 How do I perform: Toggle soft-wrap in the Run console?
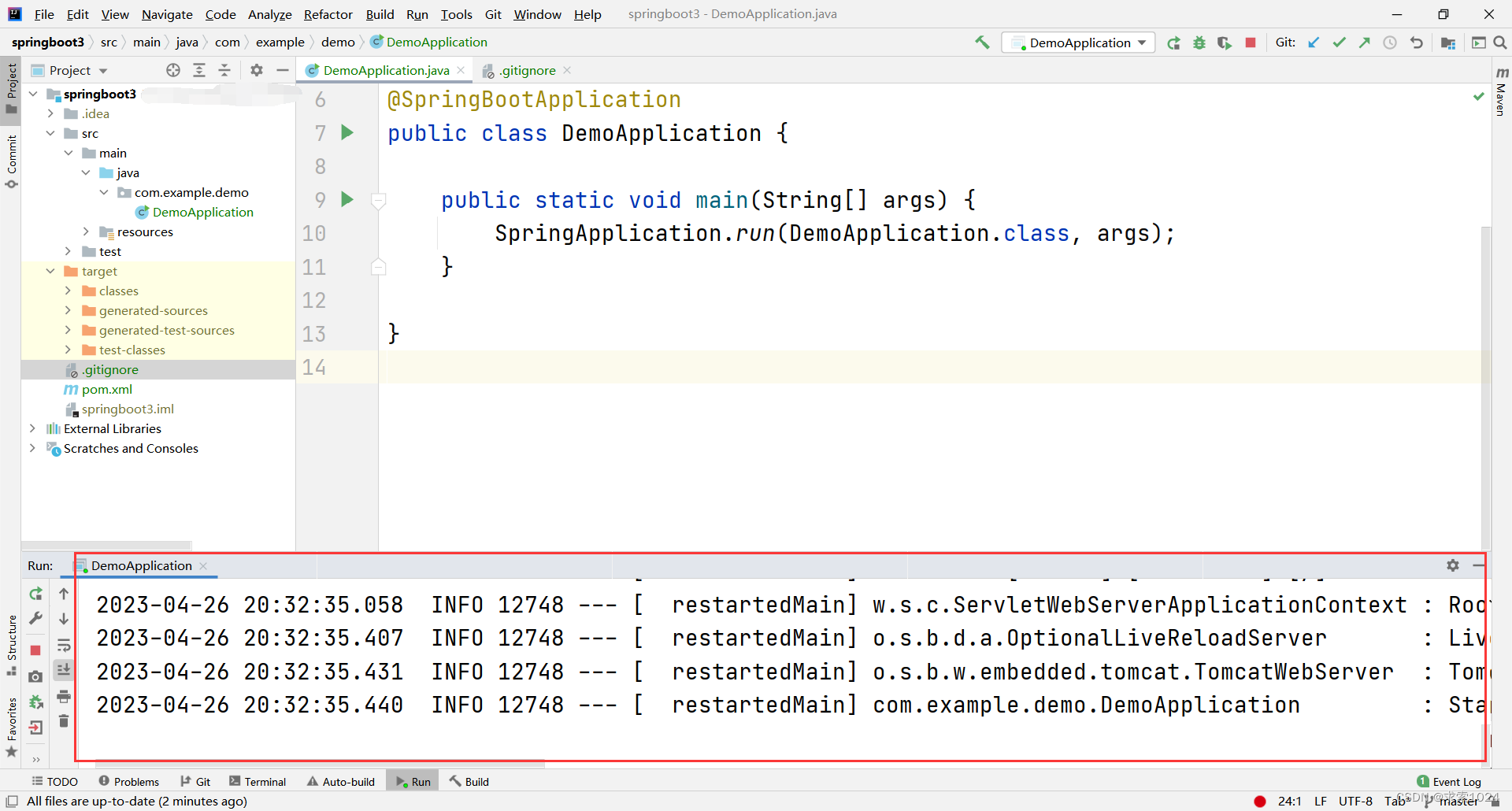point(64,646)
